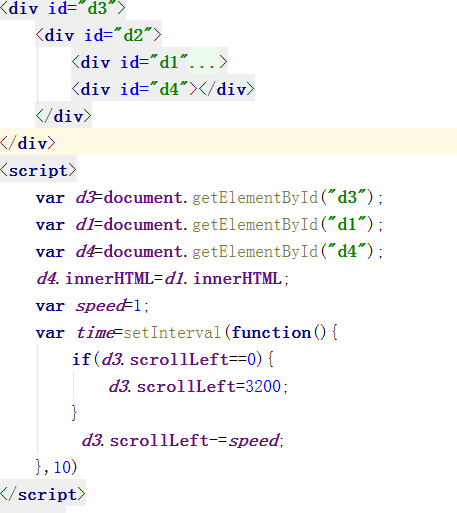Click the closing </script> tag
The height and width of the screenshot is (513, 457).
(43, 494)
